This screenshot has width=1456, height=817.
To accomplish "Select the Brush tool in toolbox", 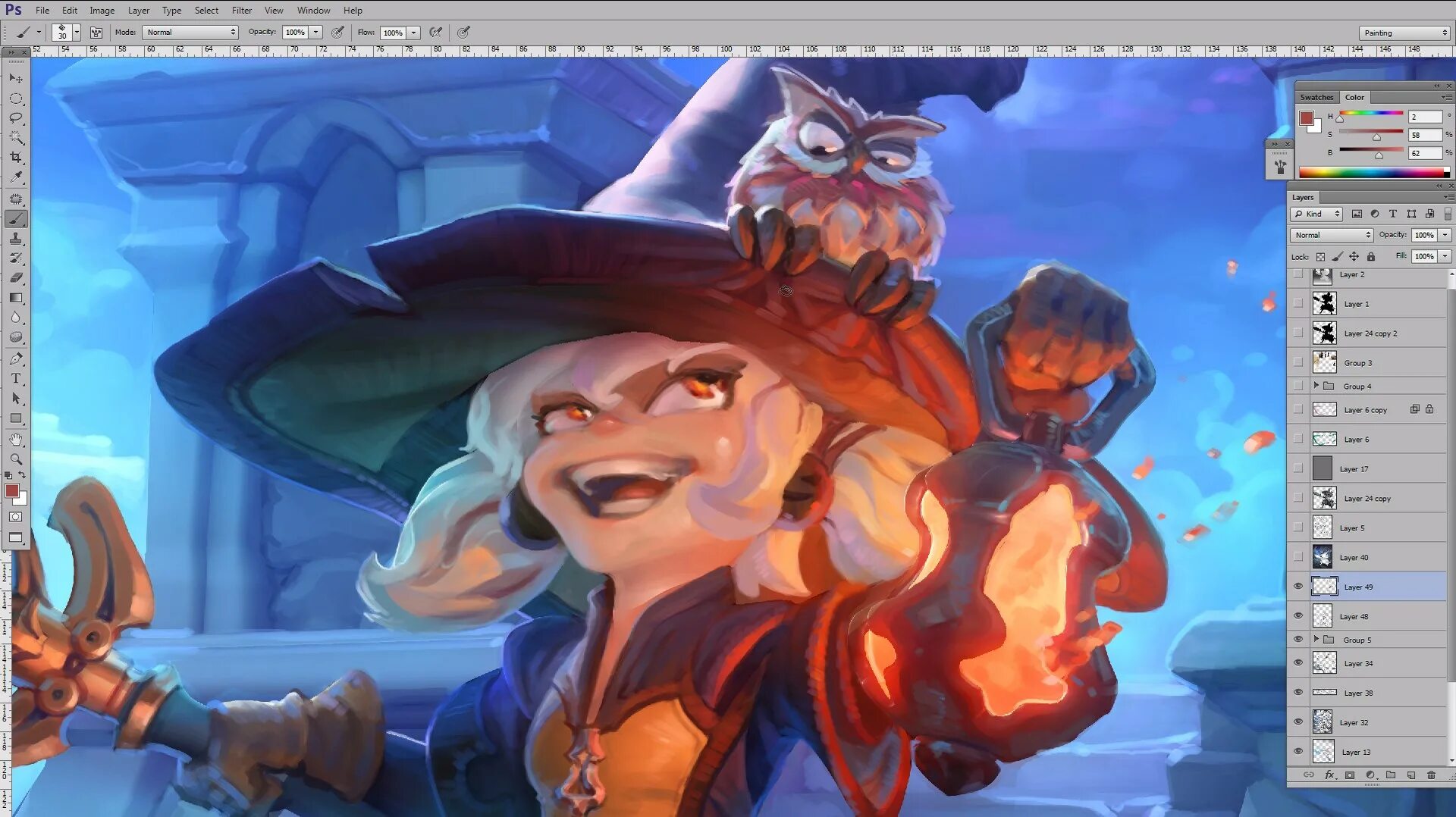I will point(15,219).
